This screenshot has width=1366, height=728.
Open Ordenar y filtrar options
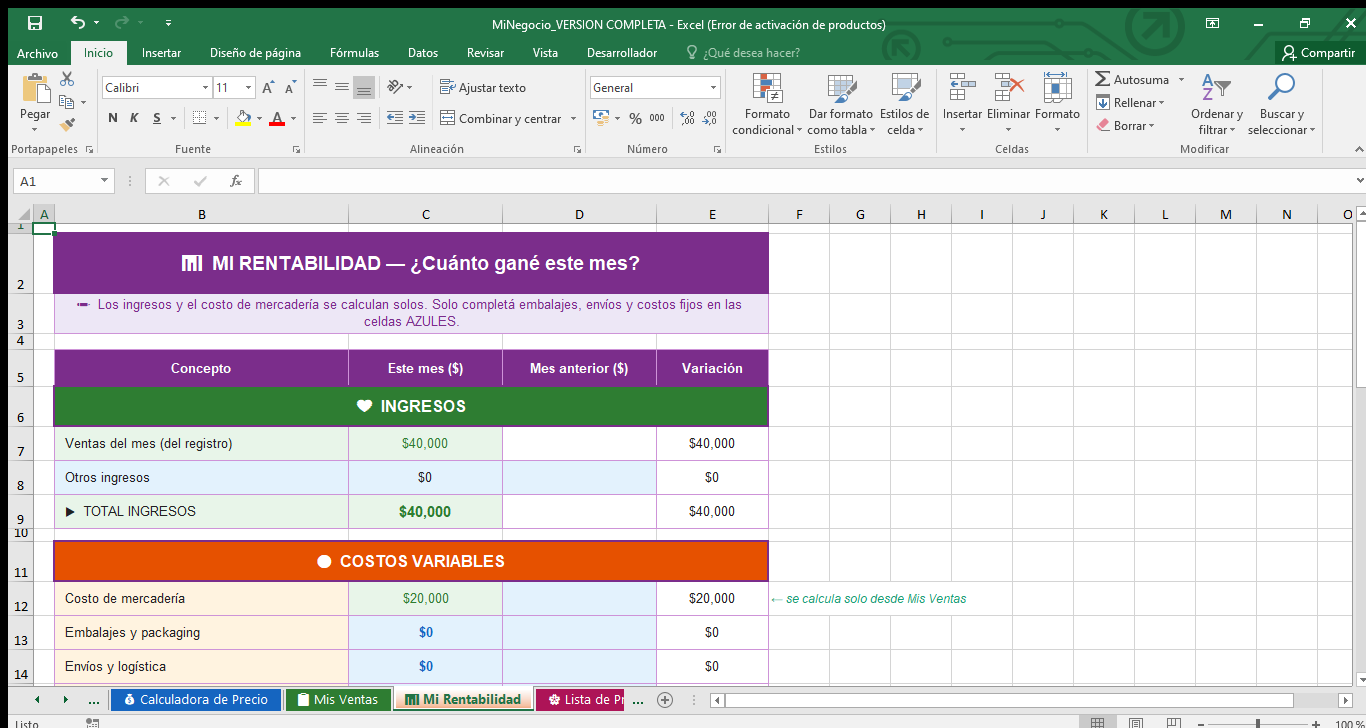coord(1216,104)
